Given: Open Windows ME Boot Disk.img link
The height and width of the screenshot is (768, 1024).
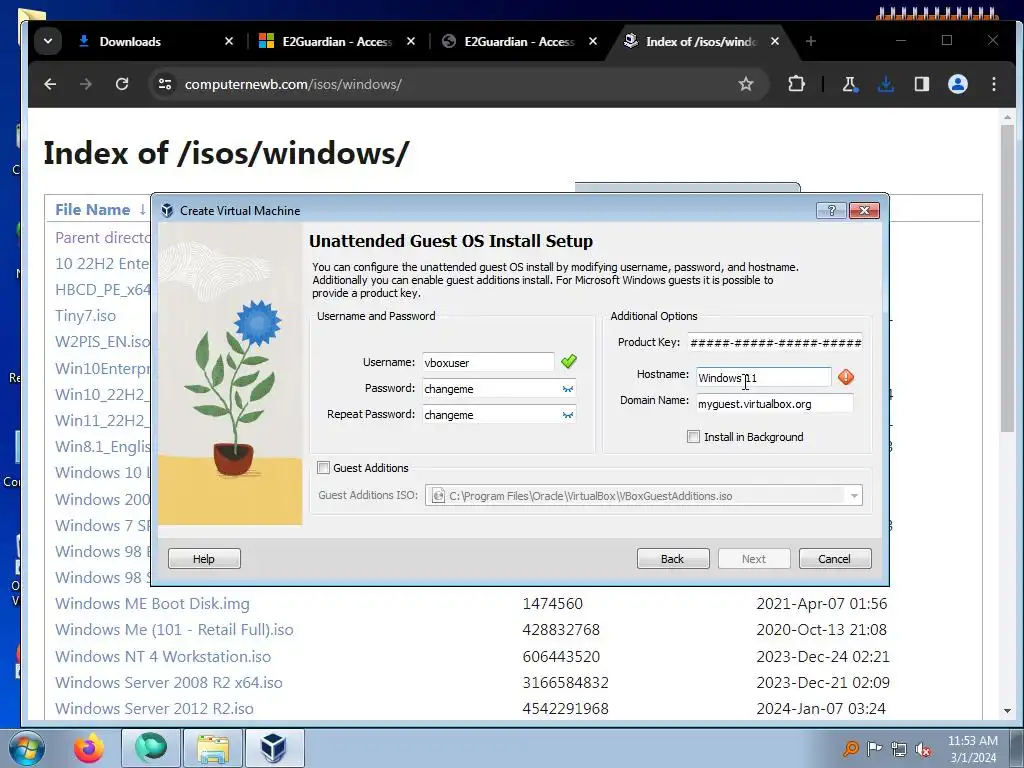Looking at the screenshot, I should pos(152,603).
